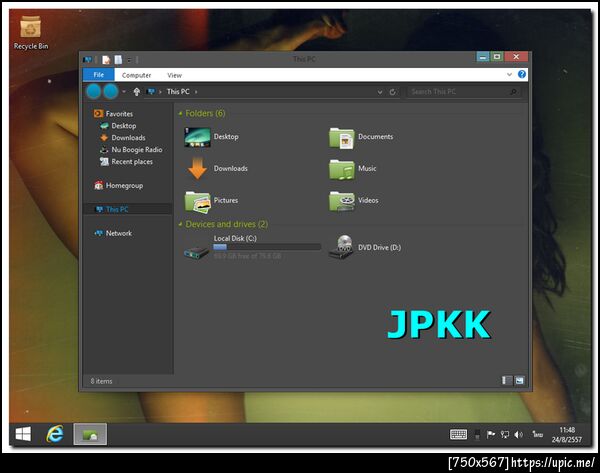The image size is (600, 473).
Task: Launch Internet Explorer from taskbar
Action: tap(55, 434)
